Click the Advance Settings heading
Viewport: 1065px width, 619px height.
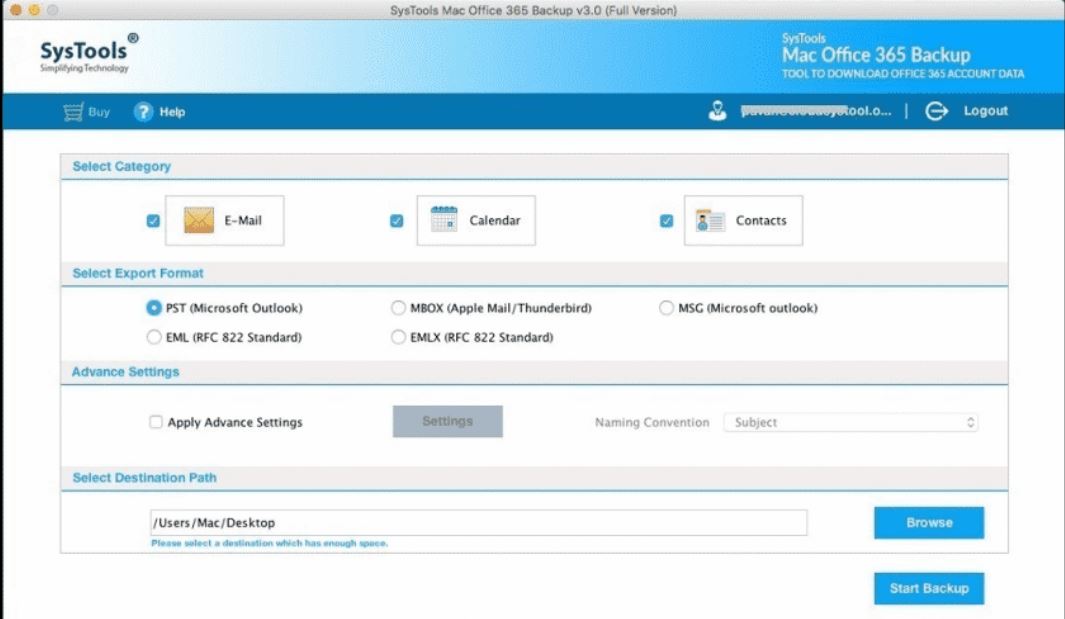click(126, 372)
